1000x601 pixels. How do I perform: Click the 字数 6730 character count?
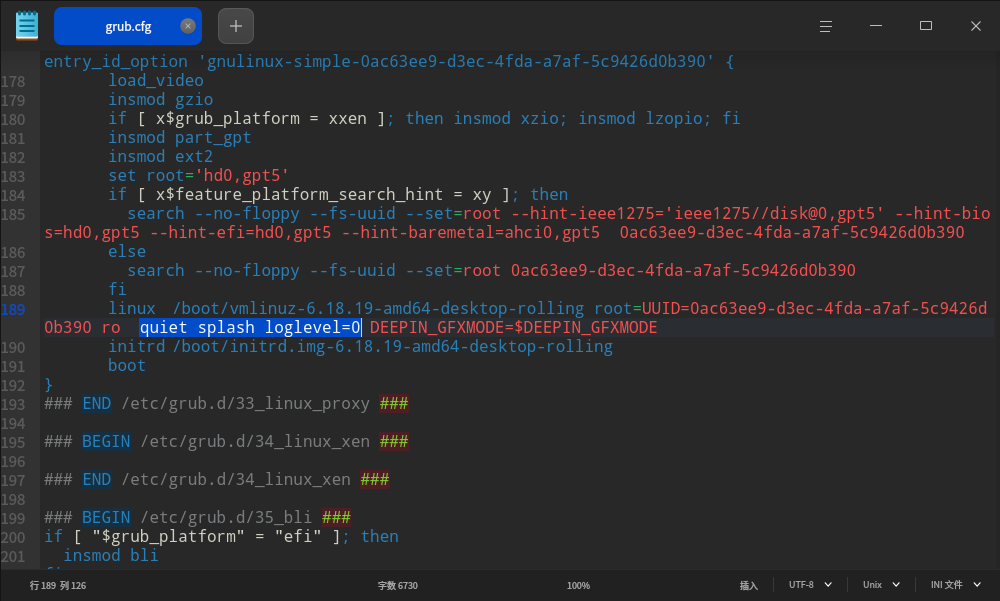[x=397, y=585]
